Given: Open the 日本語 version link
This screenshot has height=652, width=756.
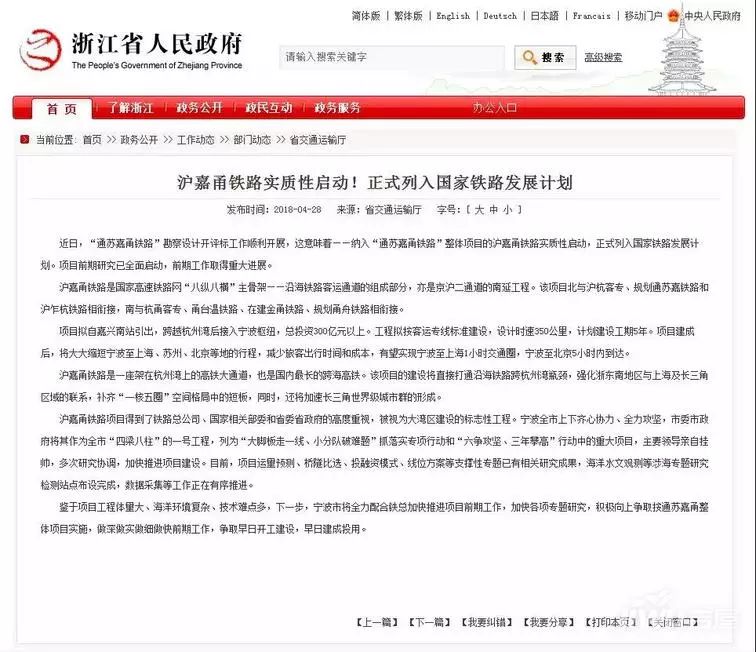Looking at the screenshot, I should (544, 16).
